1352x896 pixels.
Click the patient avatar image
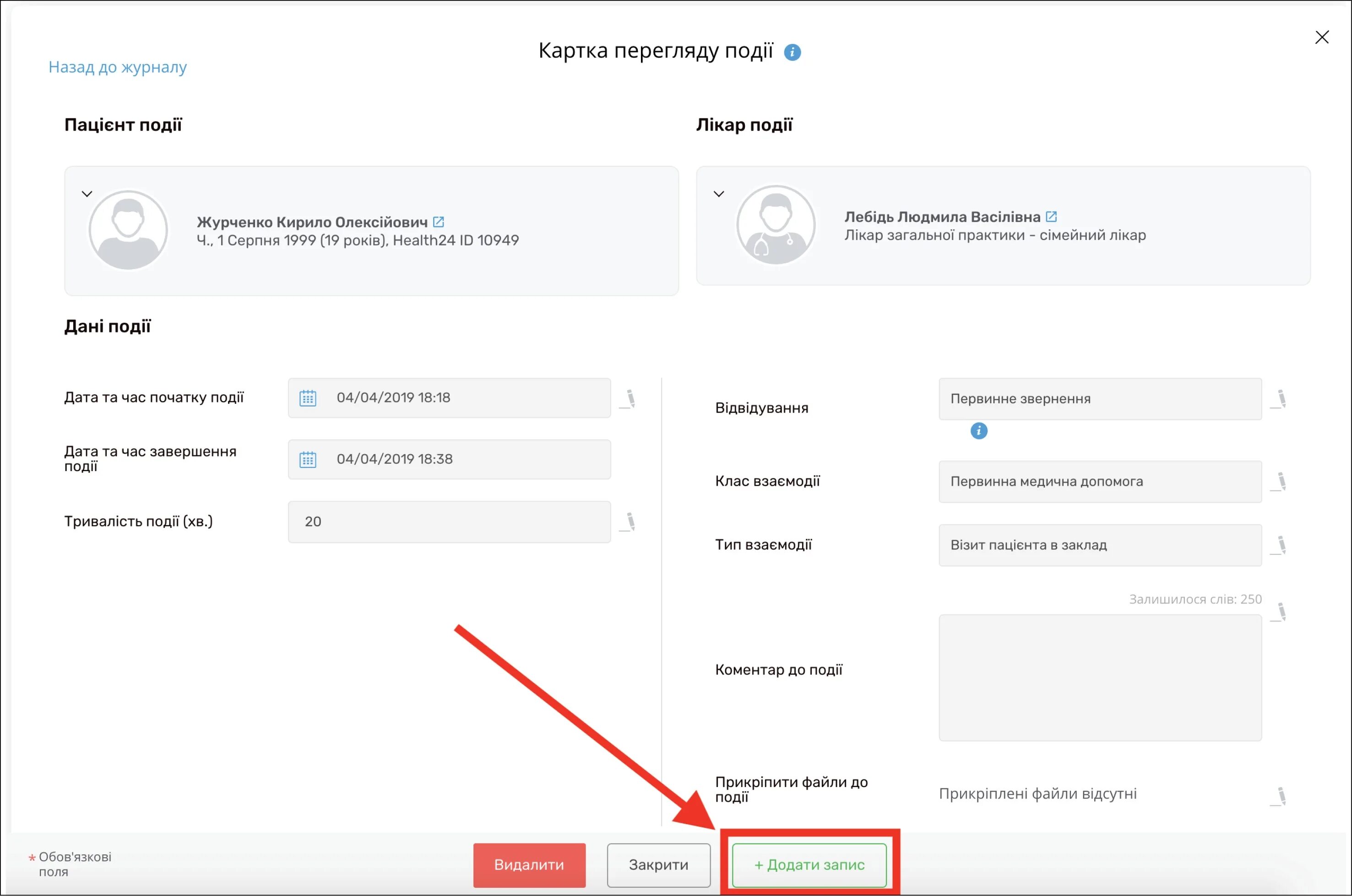128,230
